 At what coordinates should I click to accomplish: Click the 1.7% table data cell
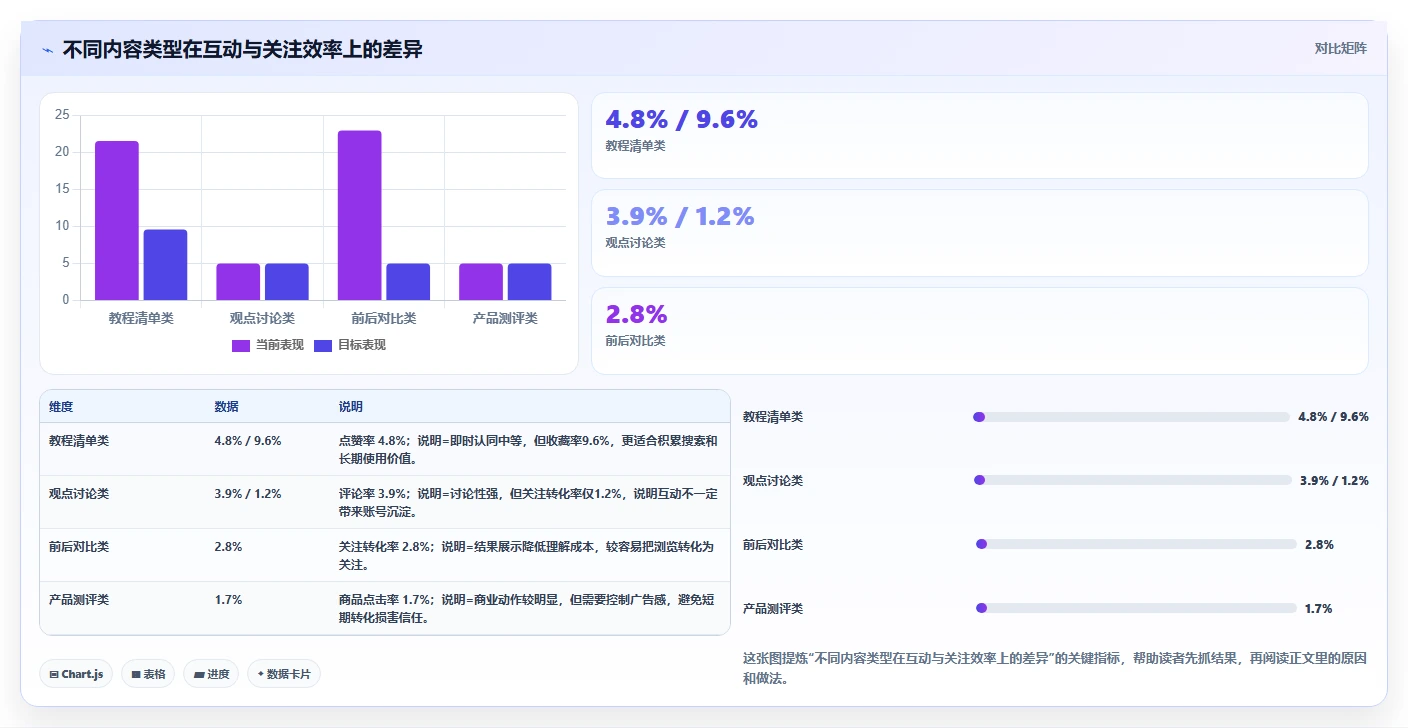coord(228,600)
